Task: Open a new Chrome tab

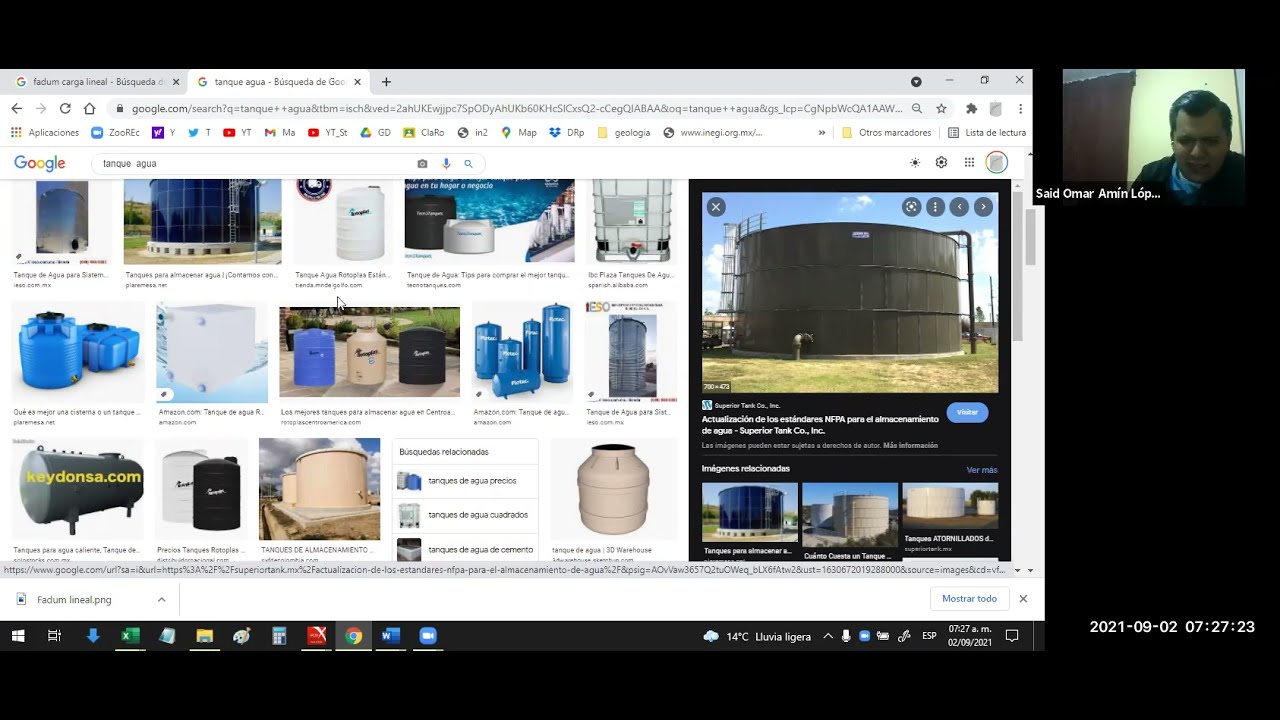Action: click(x=386, y=82)
